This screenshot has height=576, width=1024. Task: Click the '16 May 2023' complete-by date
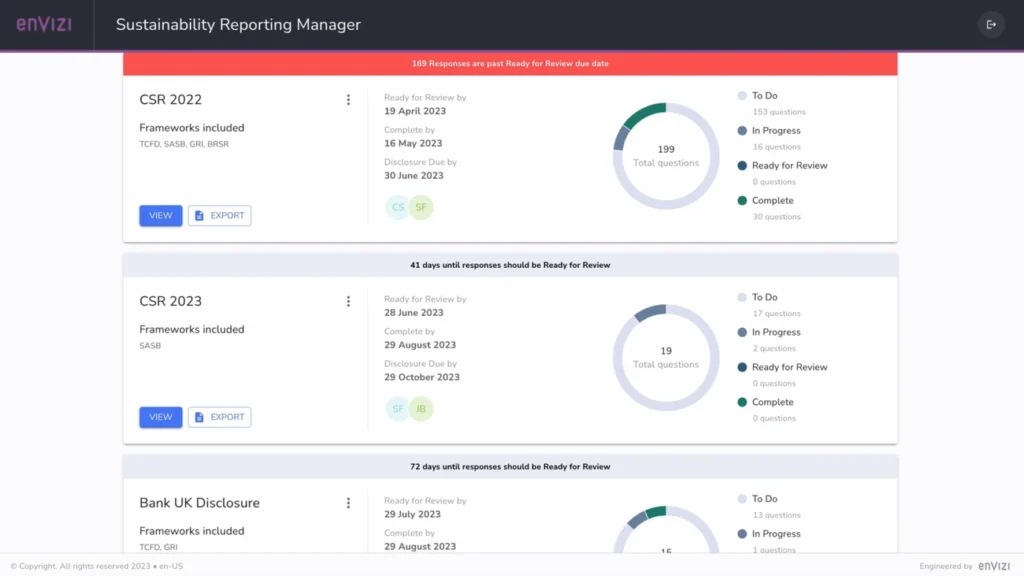click(413, 143)
